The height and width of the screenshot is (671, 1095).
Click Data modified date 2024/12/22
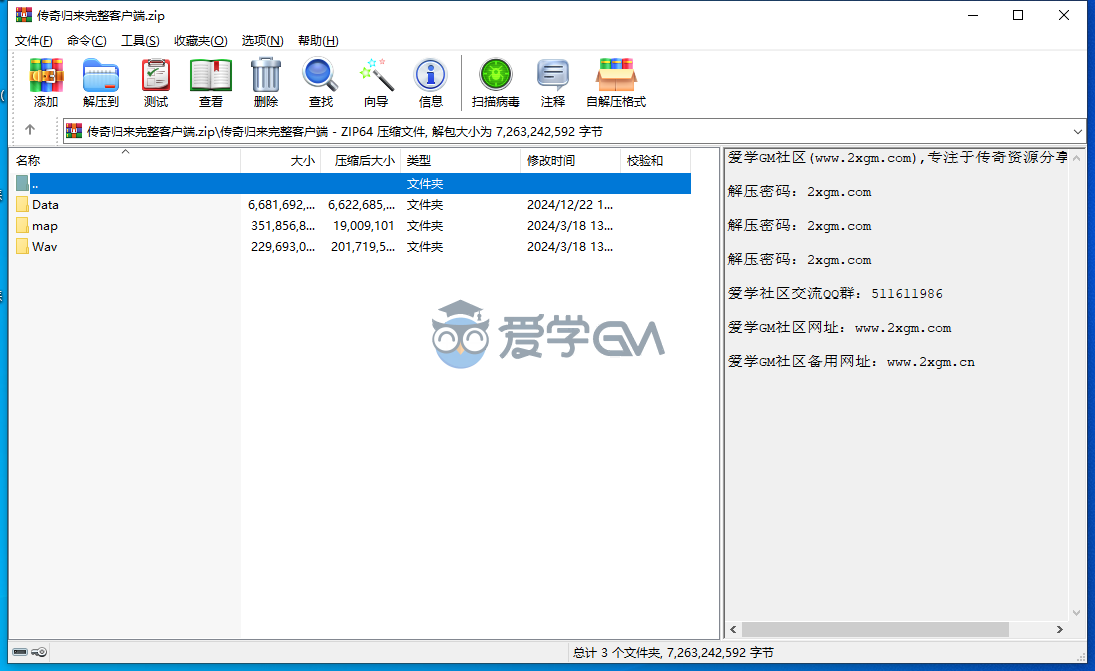tap(570, 205)
